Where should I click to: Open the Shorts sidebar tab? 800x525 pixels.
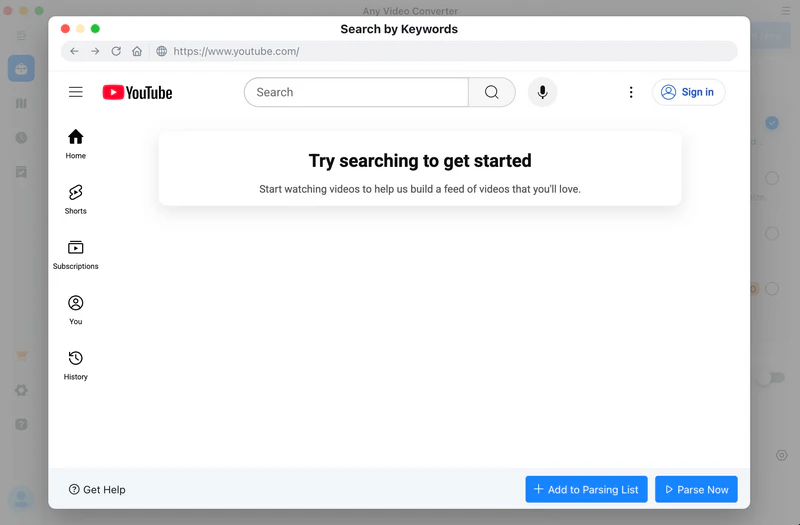pyautogui.click(x=76, y=199)
